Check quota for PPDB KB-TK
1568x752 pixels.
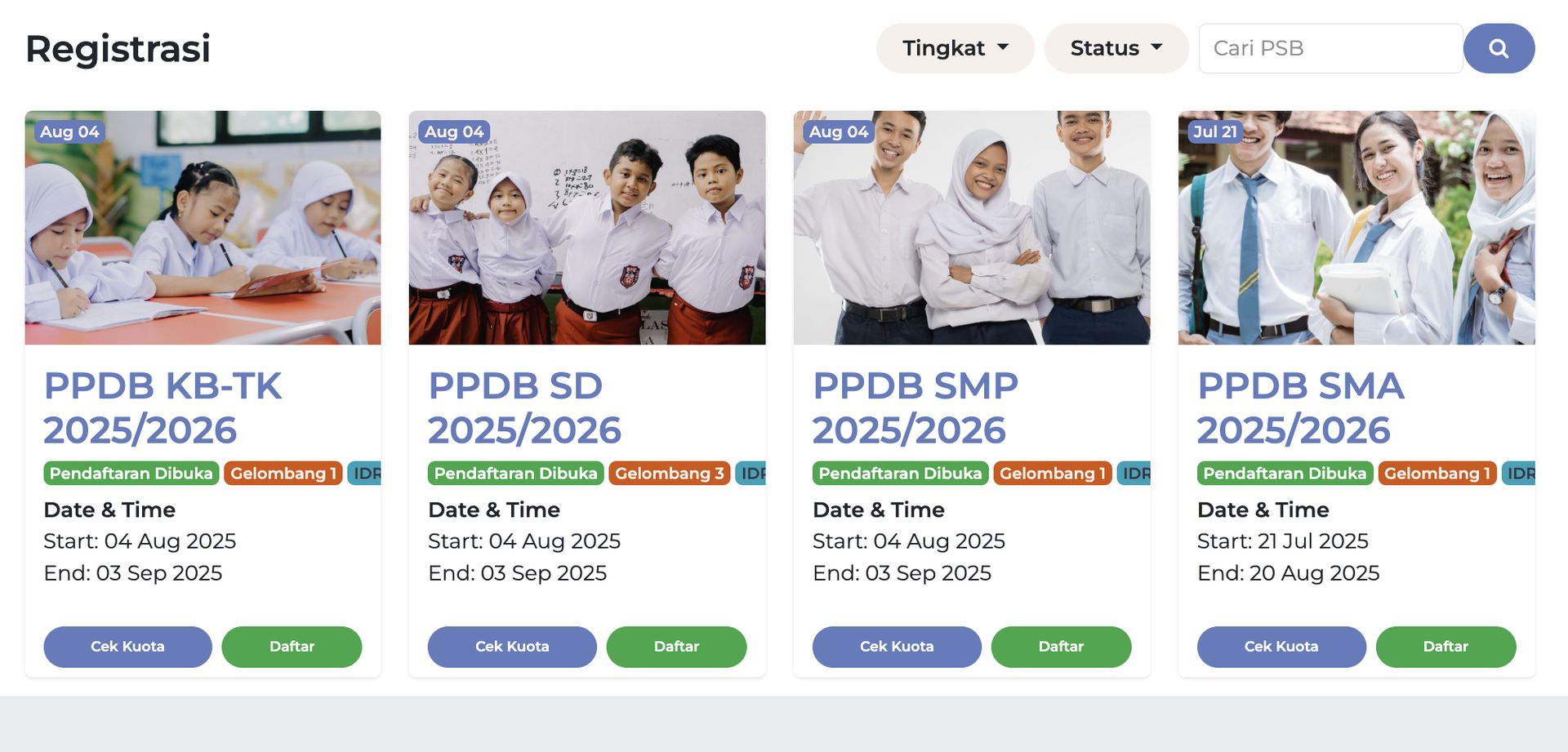(x=127, y=647)
